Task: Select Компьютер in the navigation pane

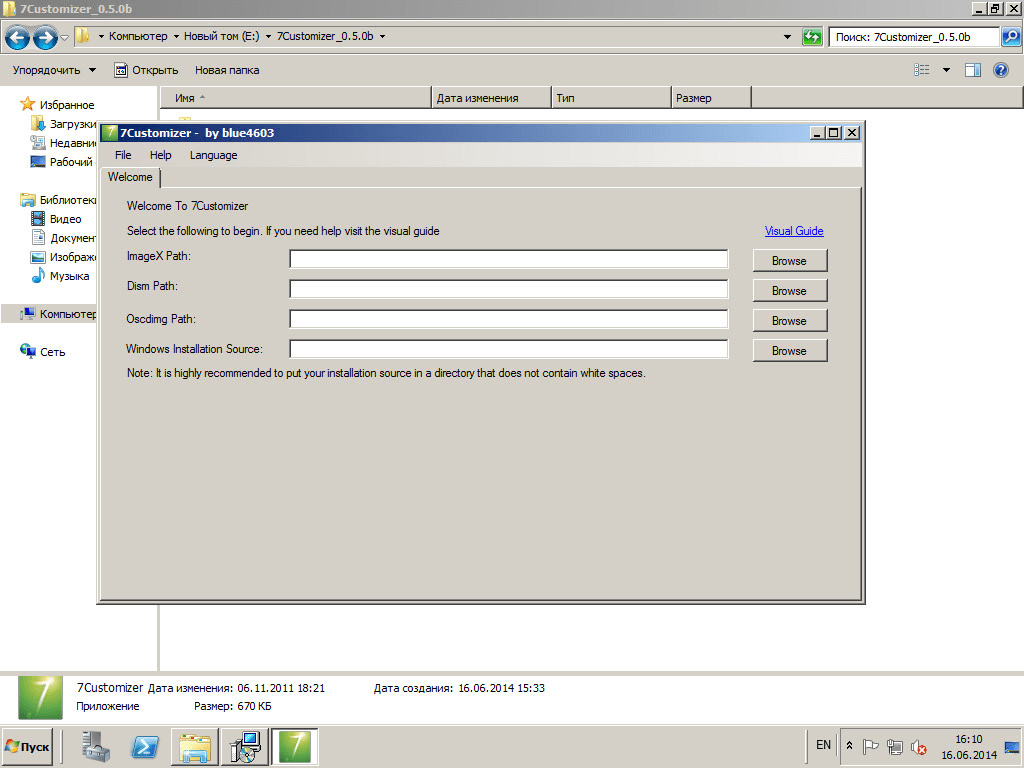Action: 57,314
